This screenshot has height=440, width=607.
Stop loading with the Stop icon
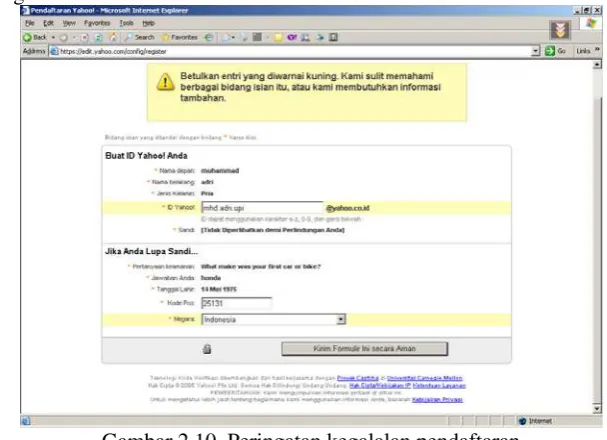(85, 38)
